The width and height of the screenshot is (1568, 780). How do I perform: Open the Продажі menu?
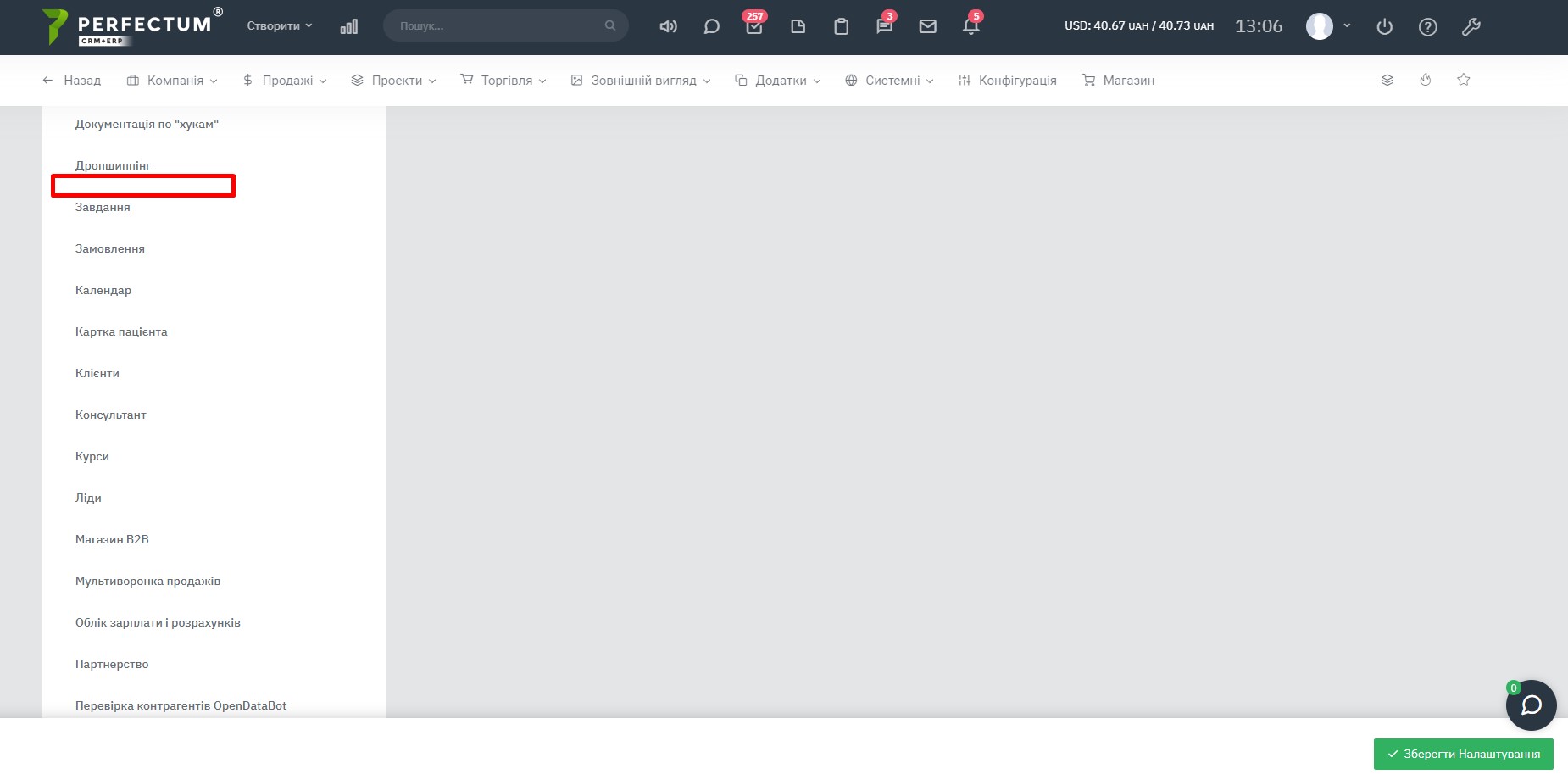285,81
